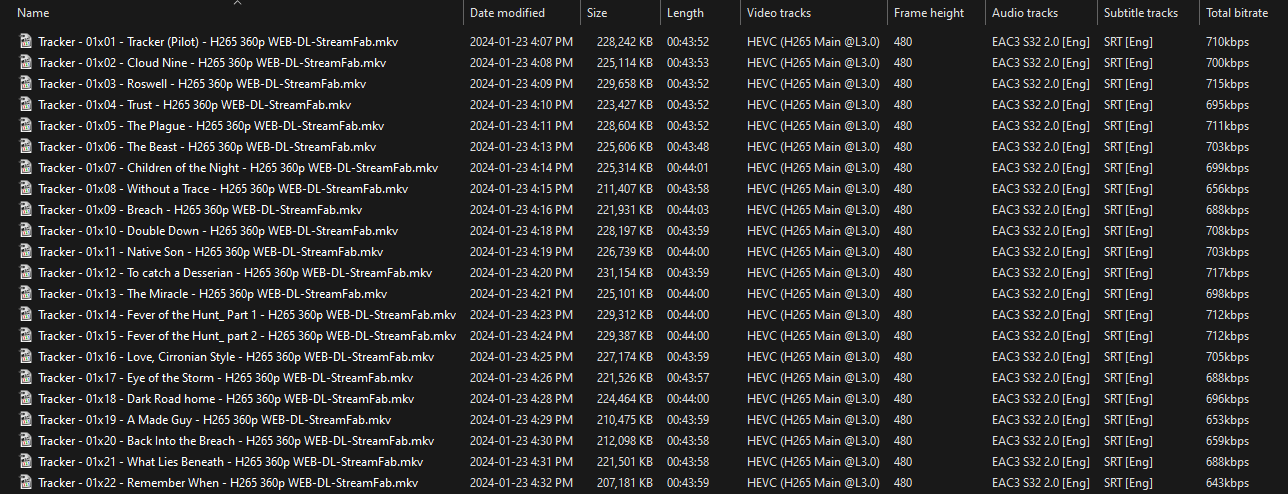Click the sort arrow above the Name column
Image resolution: width=1288 pixels, height=494 pixels.
pyautogui.click(x=237, y=3)
